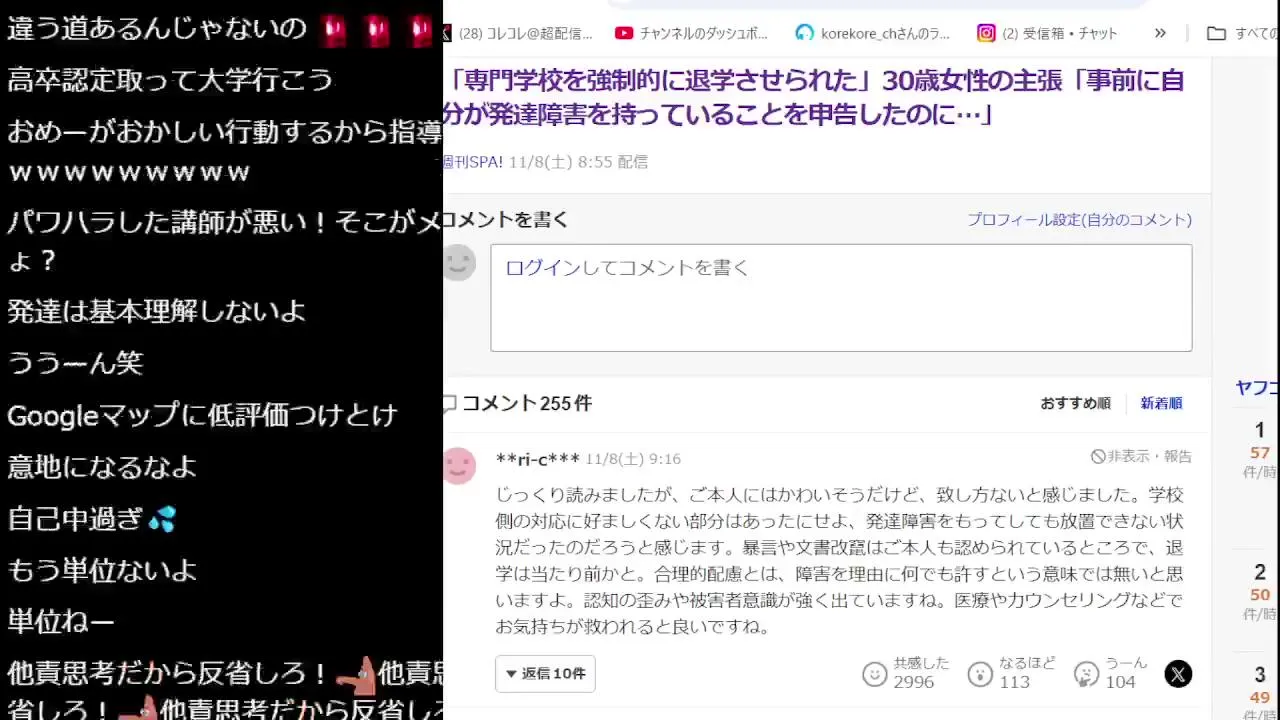Viewport: 1280px width, 720px height.
Task: Sort comments by 新着順
Action: tap(1161, 403)
